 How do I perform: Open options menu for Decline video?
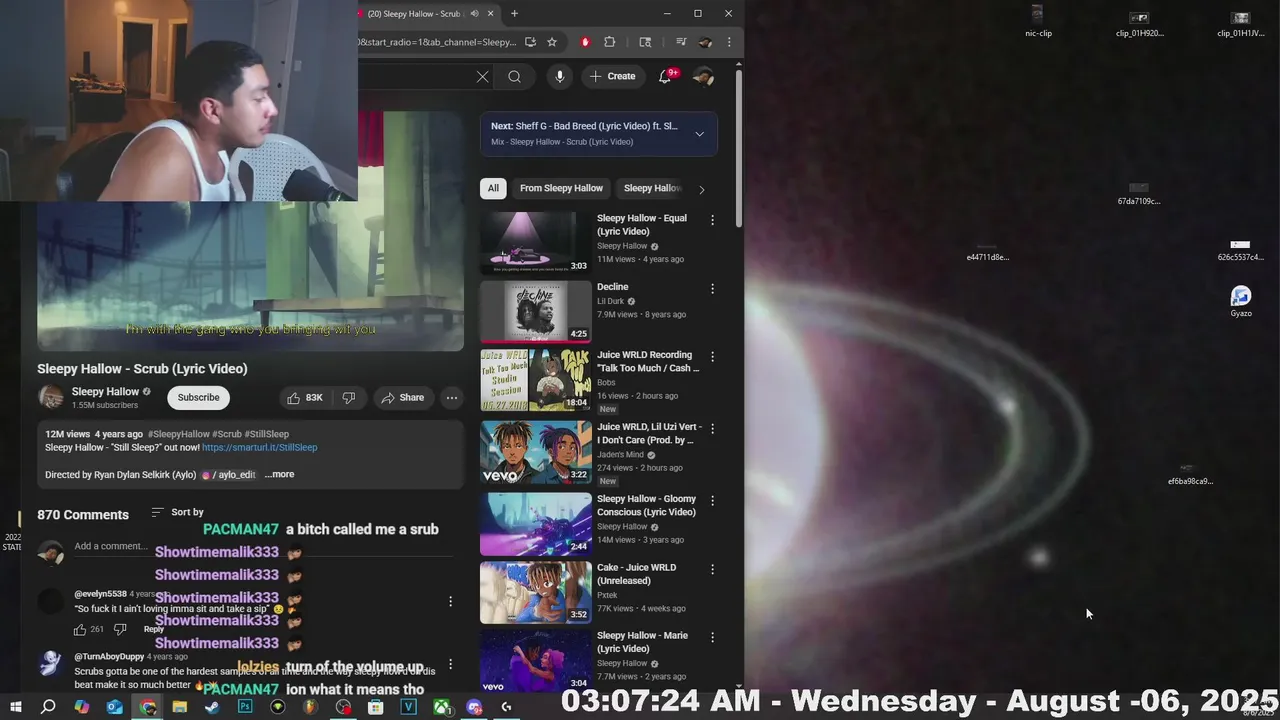712,288
